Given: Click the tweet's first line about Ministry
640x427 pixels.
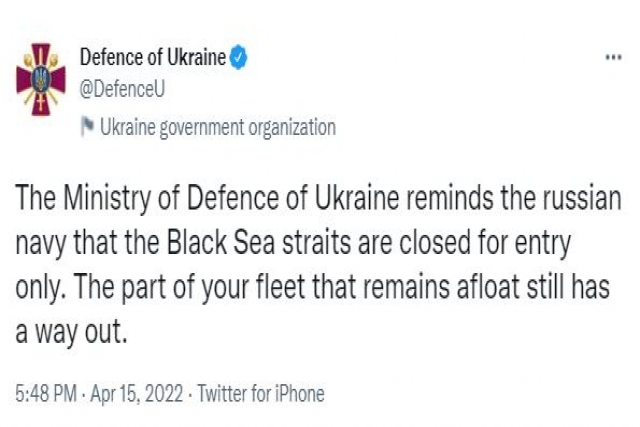Looking at the screenshot, I should coord(318,198).
